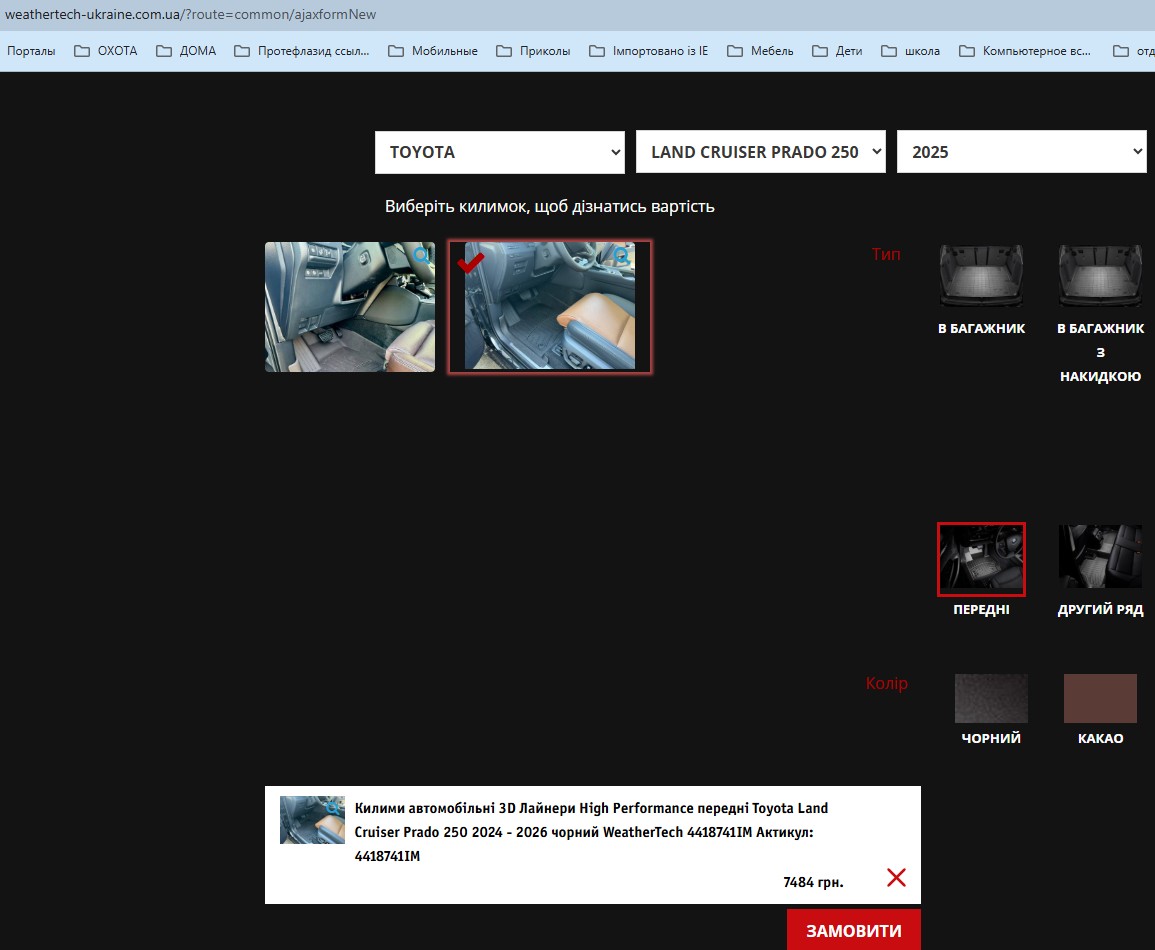Click the 'В багажник' trunk mat icon

pos(981,276)
